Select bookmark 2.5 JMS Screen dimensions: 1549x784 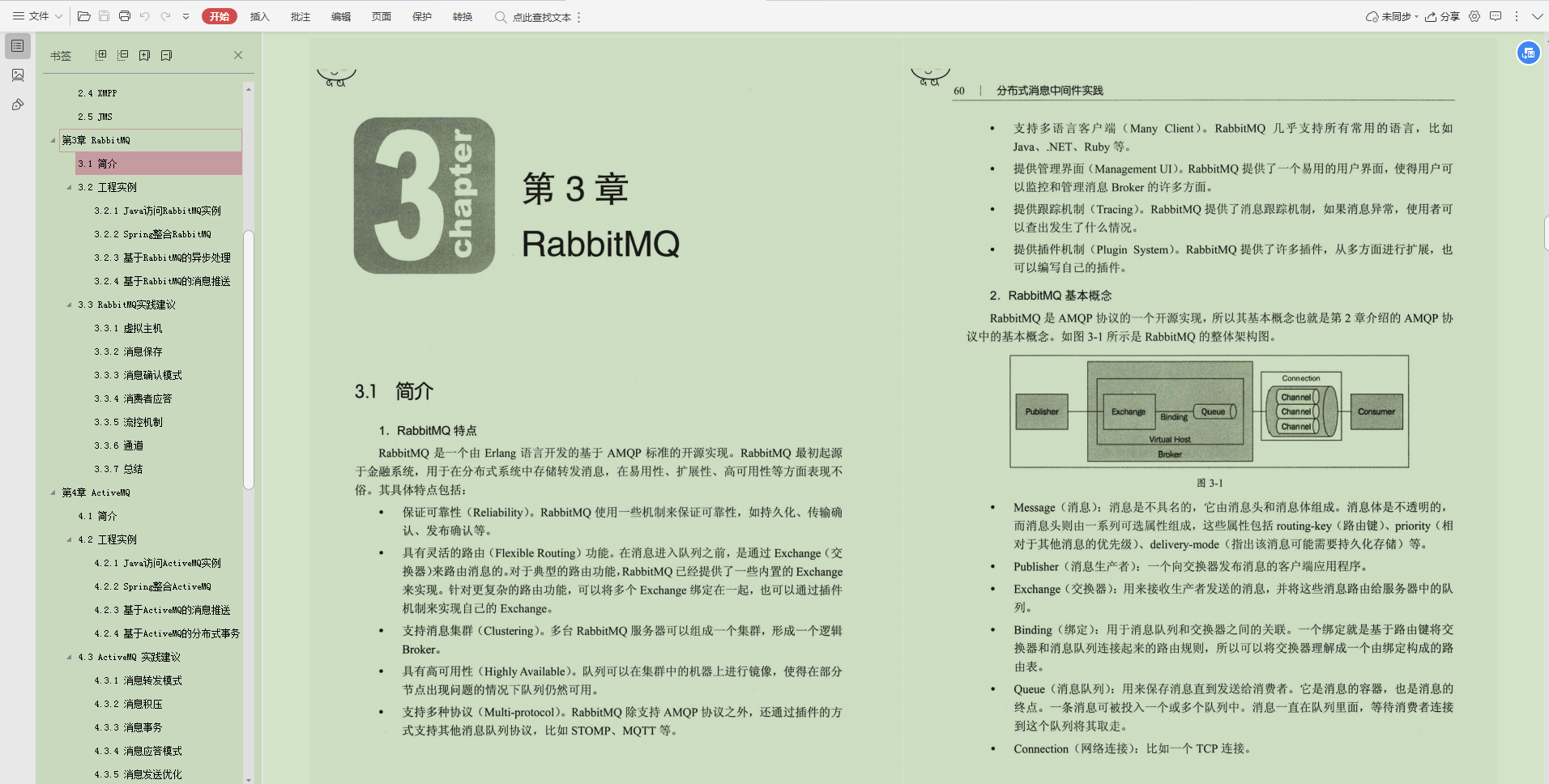tap(95, 117)
